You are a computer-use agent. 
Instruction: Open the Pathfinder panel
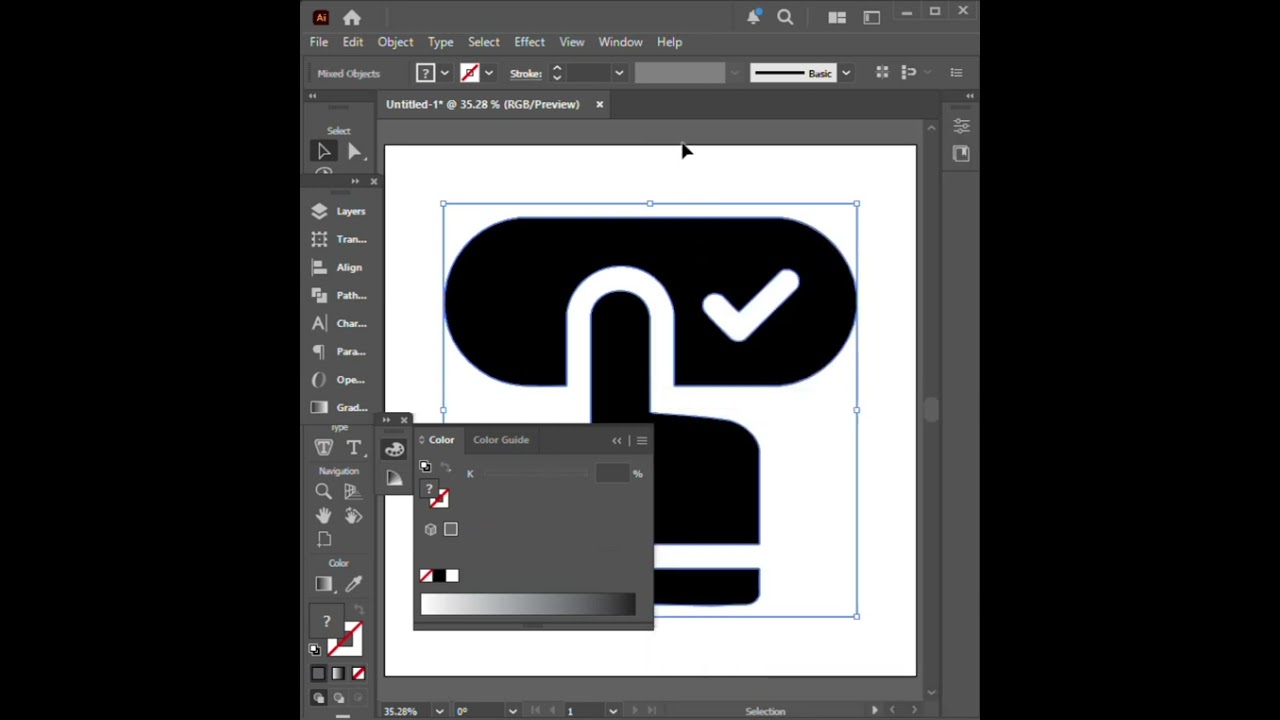pyautogui.click(x=339, y=295)
